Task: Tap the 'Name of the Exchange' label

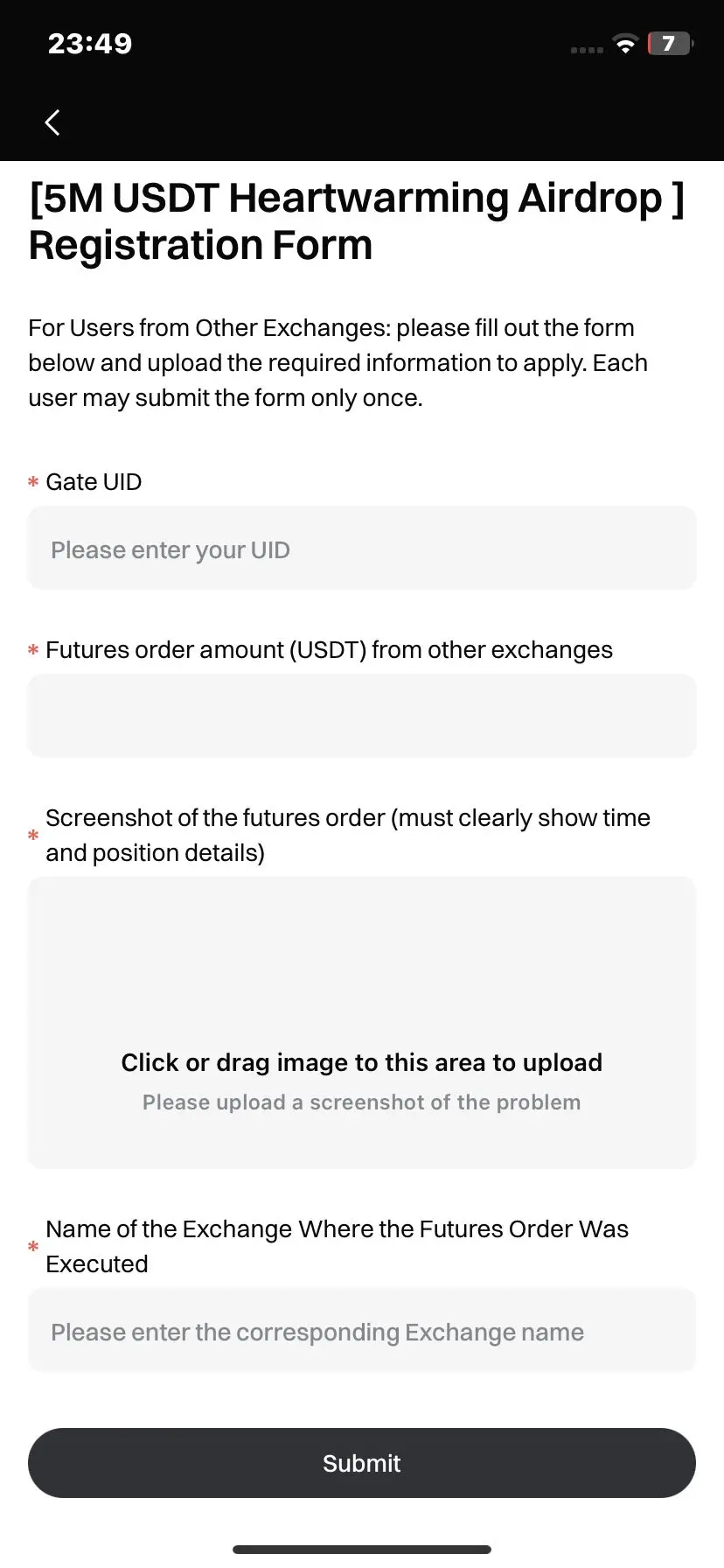Action: coord(337,1246)
